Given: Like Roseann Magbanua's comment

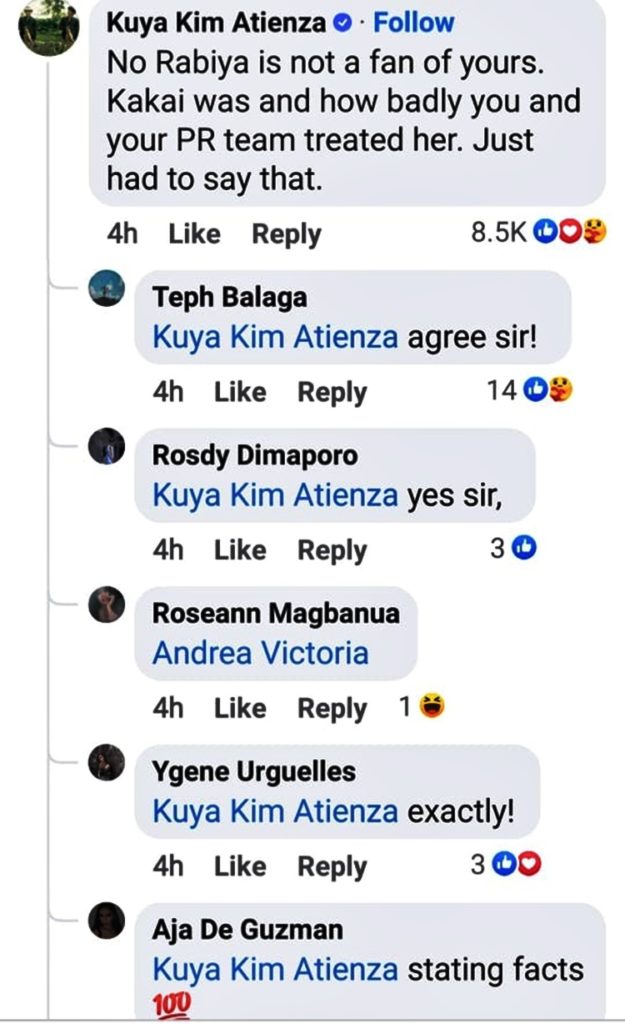Looking at the screenshot, I should coord(240,708).
